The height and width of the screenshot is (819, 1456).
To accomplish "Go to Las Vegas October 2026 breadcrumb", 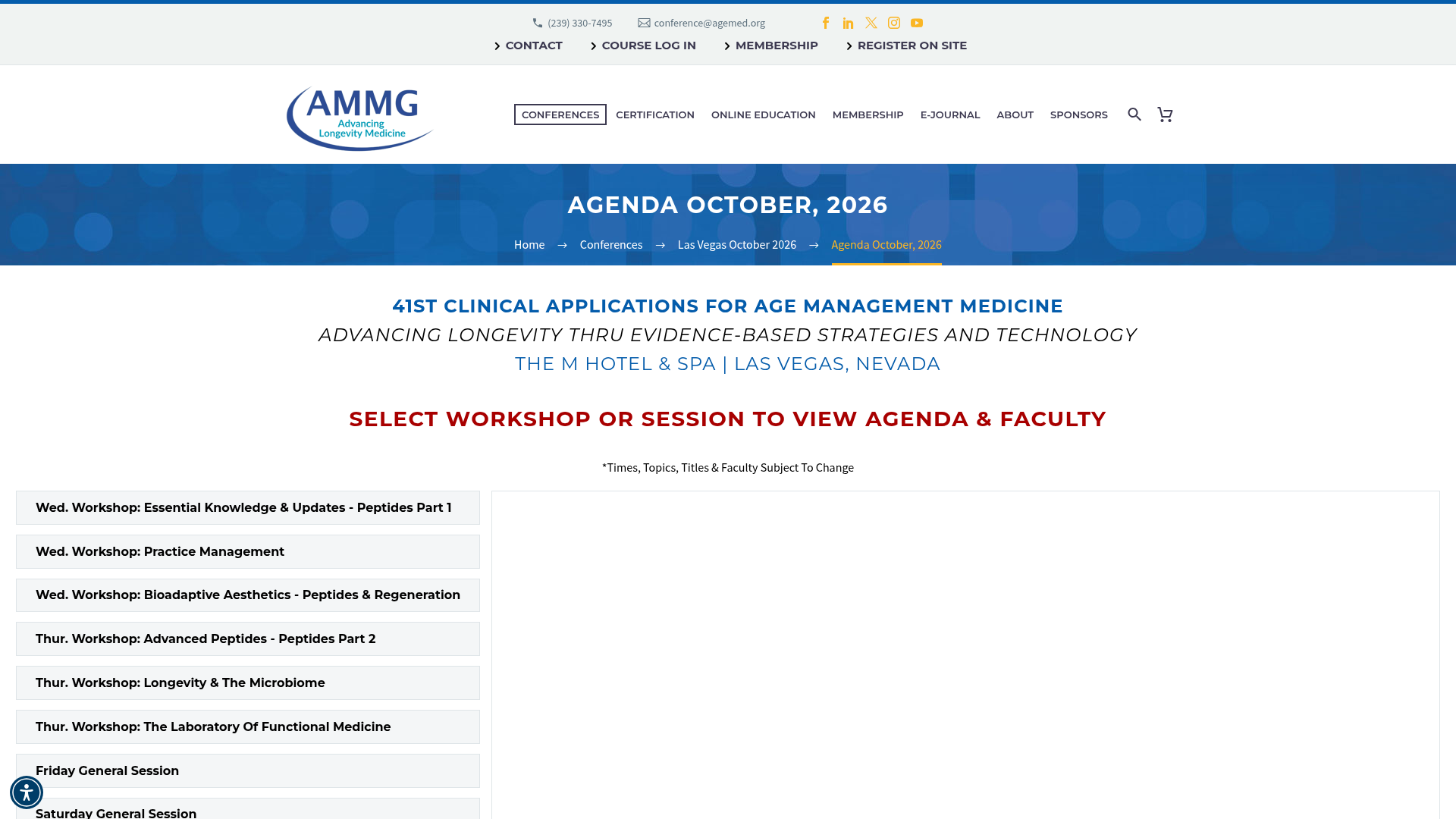I will click(737, 244).
